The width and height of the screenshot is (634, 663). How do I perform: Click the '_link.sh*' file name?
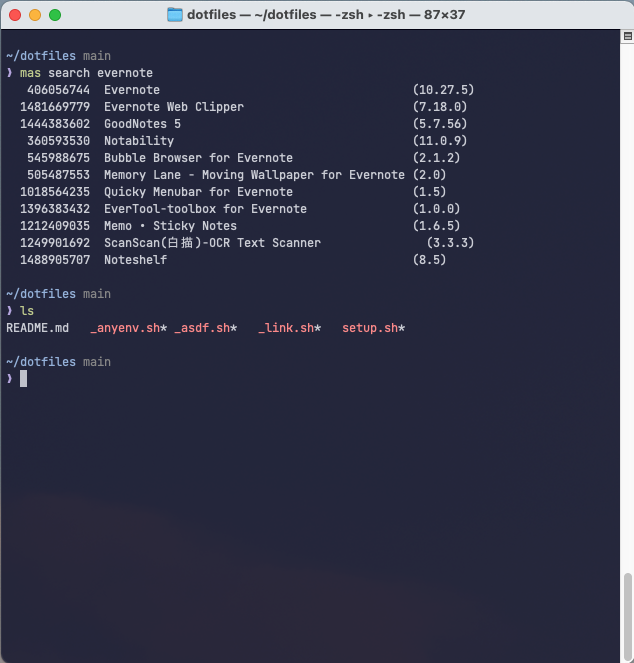tap(289, 328)
